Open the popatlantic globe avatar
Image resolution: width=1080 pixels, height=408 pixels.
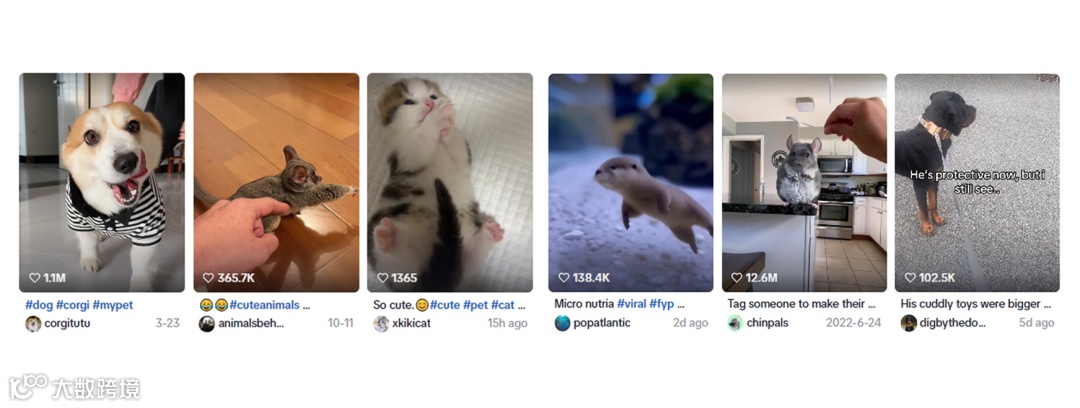pyautogui.click(x=563, y=323)
